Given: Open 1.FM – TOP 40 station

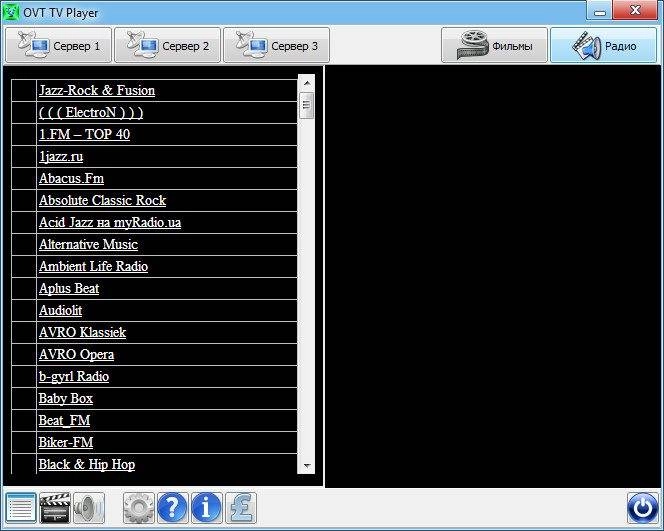Looking at the screenshot, I should point(84,134).
